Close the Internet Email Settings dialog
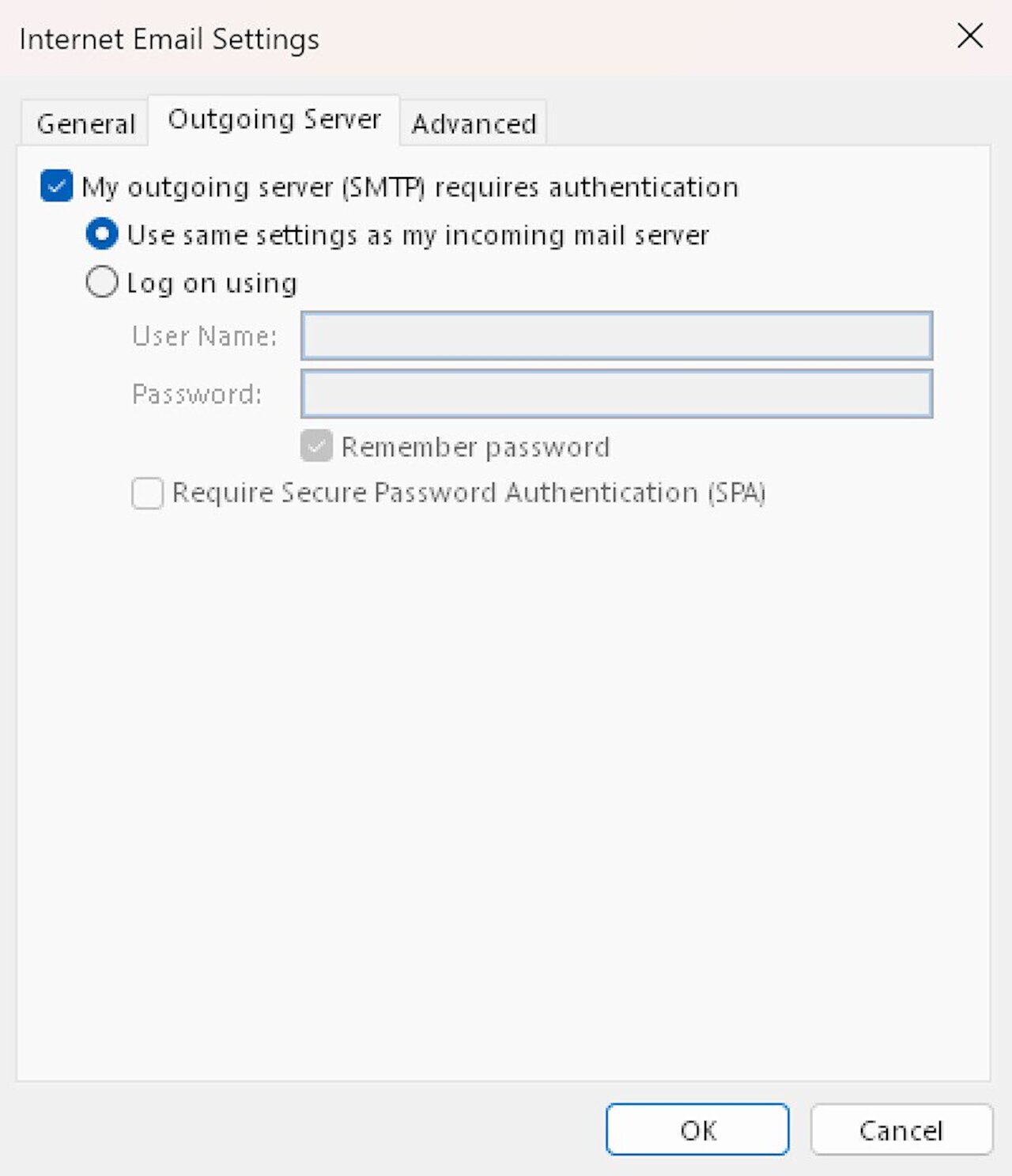 (x=969, y=36)
